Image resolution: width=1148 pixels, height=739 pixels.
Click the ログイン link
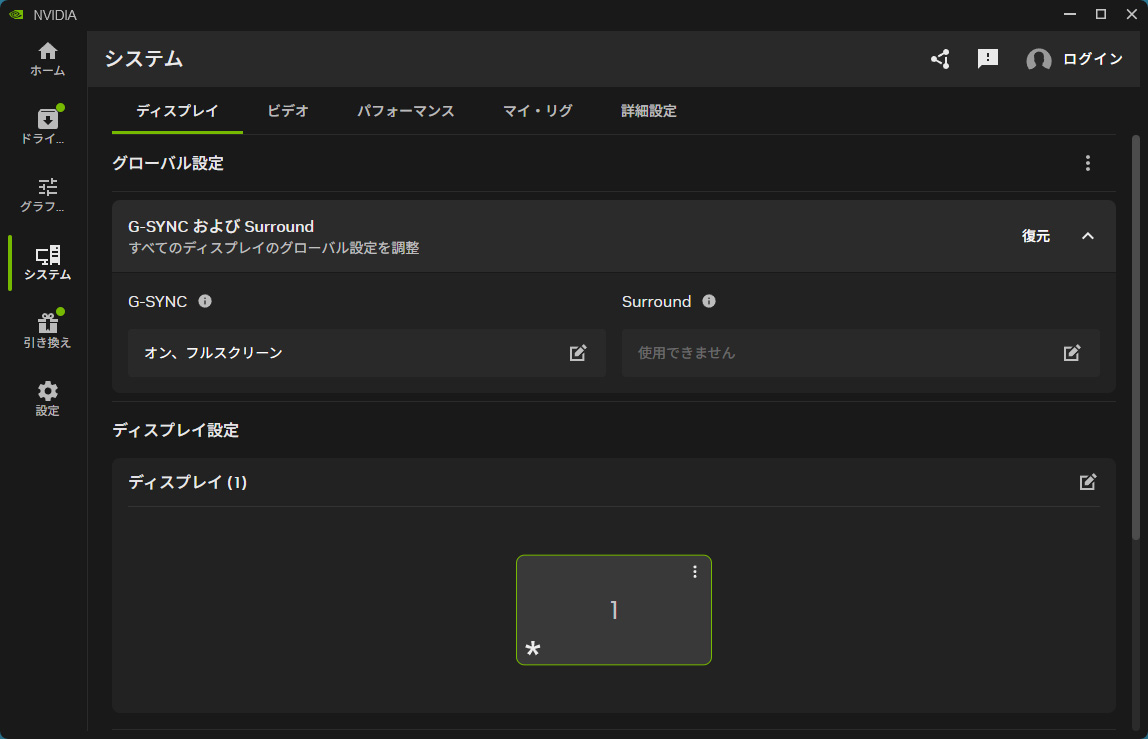[x=1092, y=59]
